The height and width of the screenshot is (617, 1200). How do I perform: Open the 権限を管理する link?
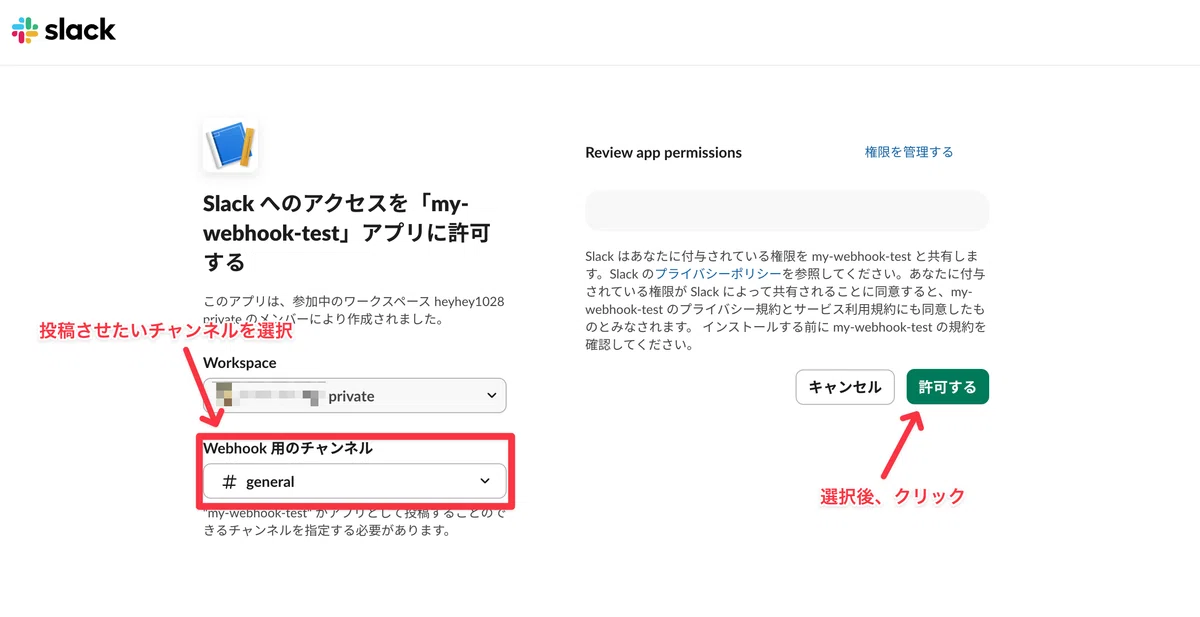pos(909,152)
